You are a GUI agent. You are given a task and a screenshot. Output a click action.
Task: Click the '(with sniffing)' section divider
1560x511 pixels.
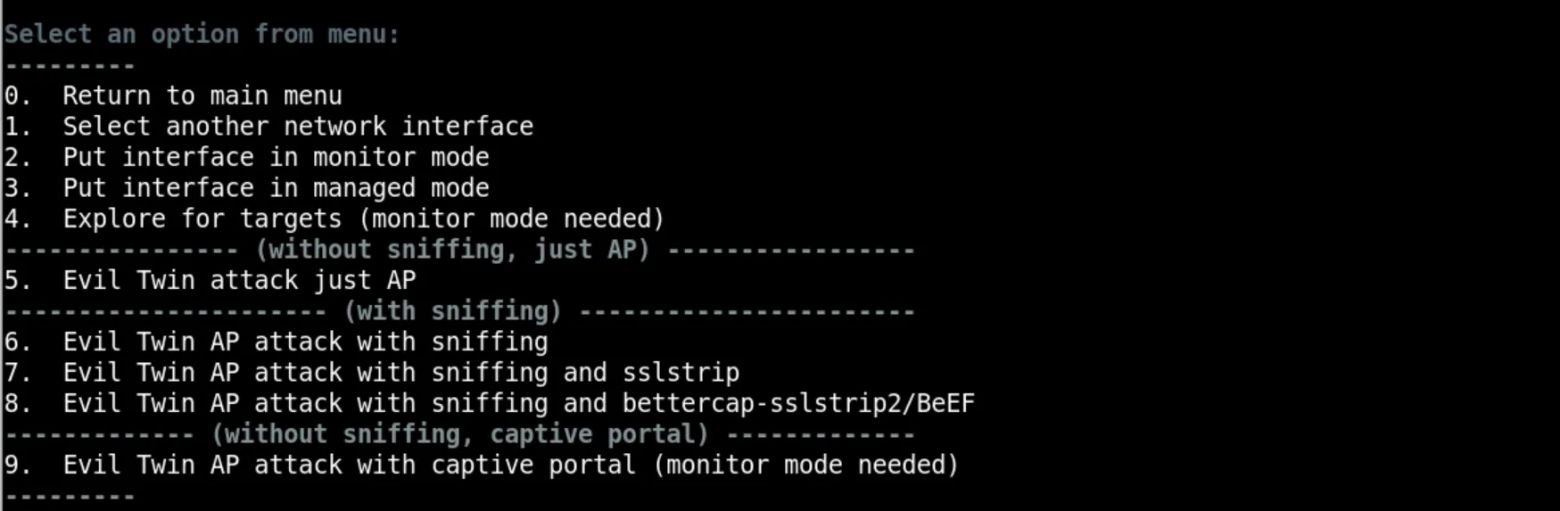(452, 311)
